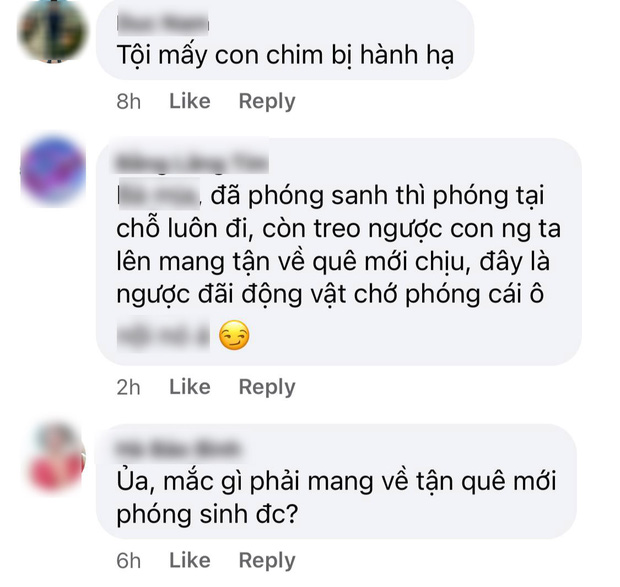Open blurred author name above 'Ủa, mắc gì'

[x=178, y=449]
